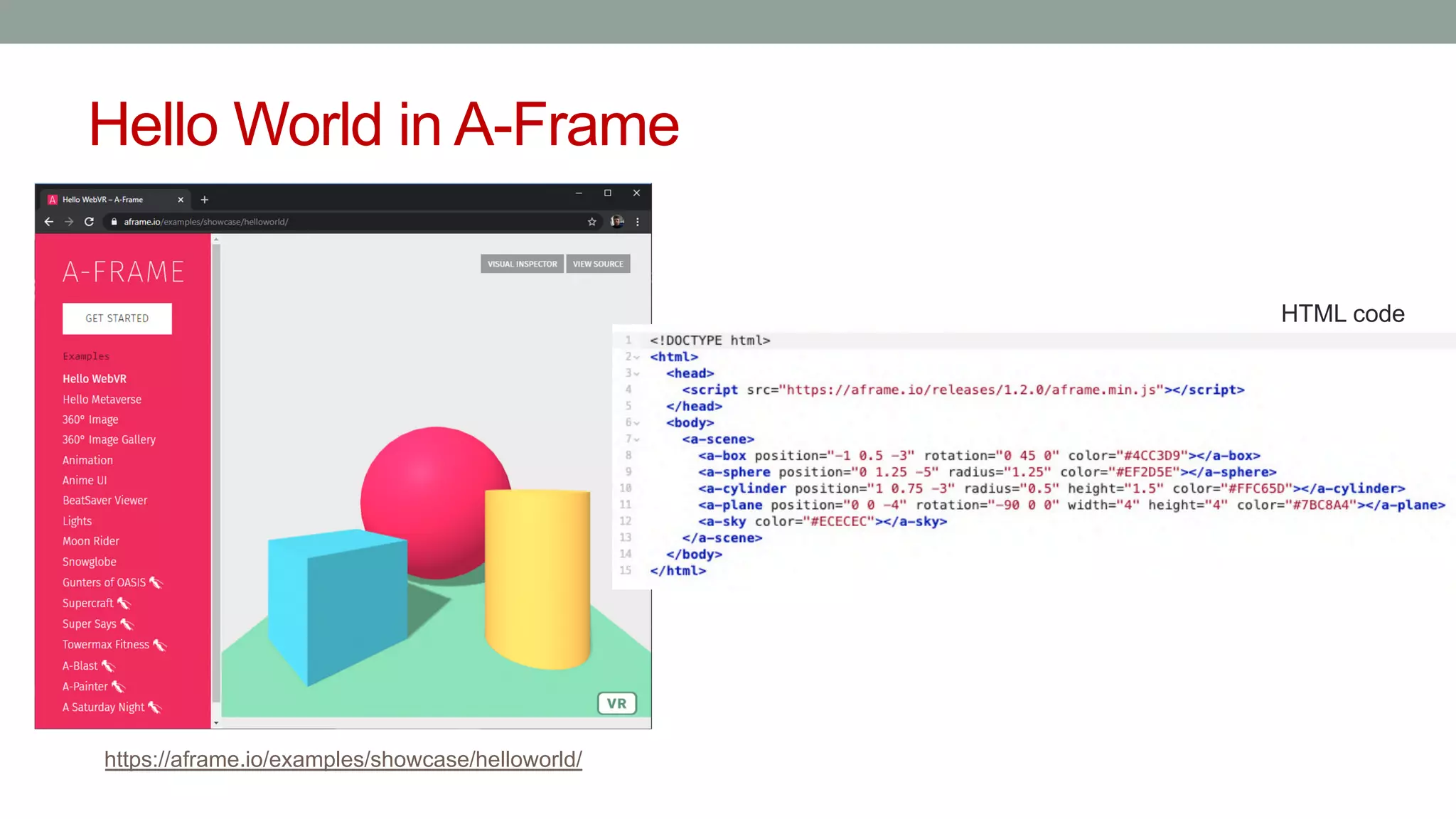1456x819 pixels.
Task: Open a new browser tab
Action: point(205,200)
